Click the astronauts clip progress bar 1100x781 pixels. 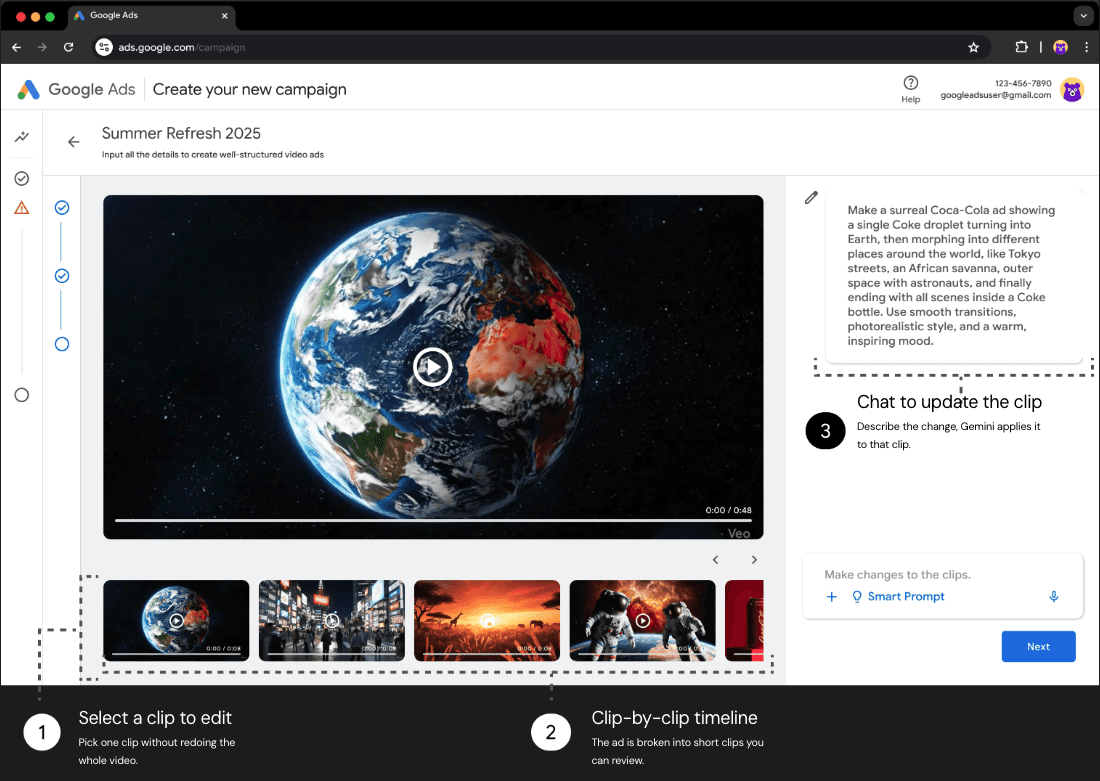(x=643, y=655)
